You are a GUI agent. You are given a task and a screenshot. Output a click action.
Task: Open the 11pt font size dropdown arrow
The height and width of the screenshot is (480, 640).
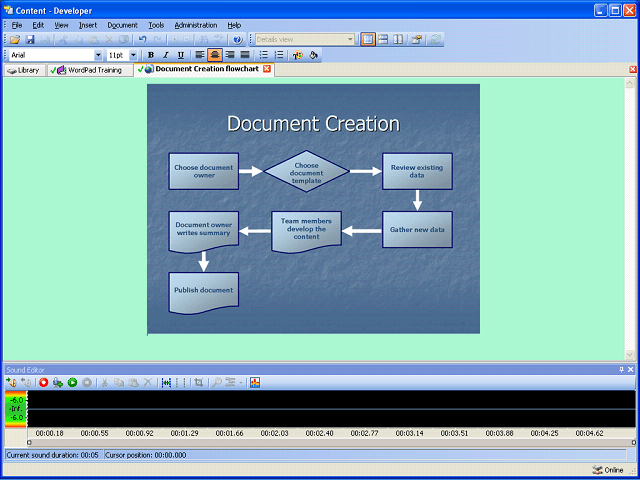(x=133, y=55)
